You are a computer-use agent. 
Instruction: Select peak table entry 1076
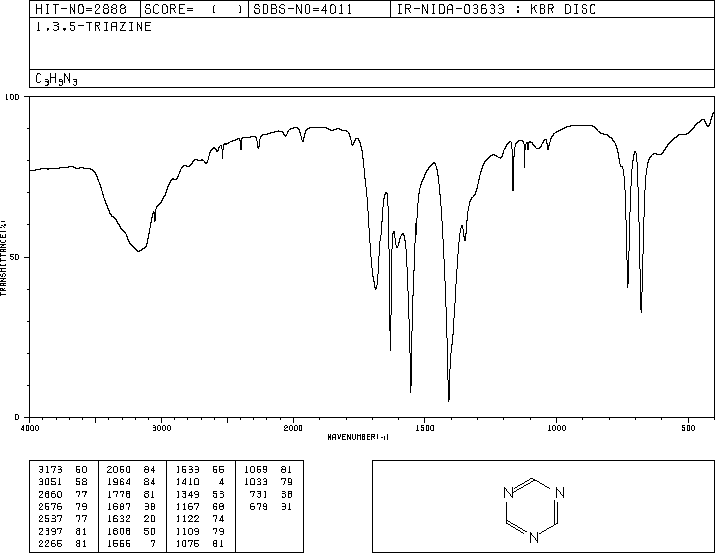coord(200,544)
